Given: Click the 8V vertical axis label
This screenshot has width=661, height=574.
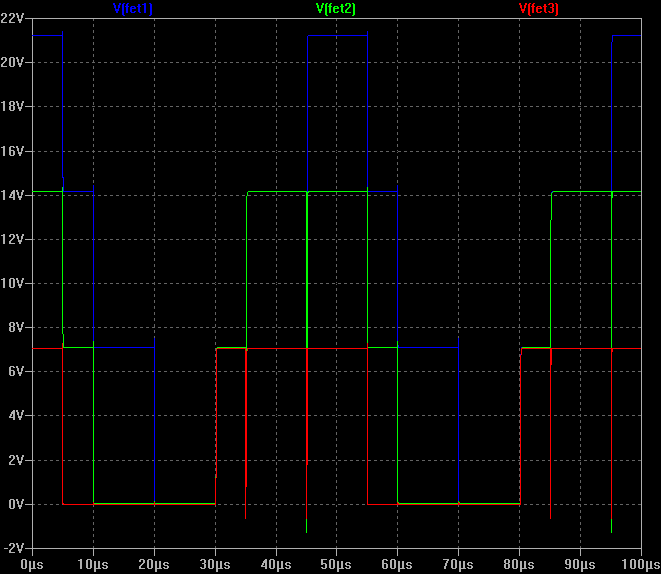Looking at the screenshot, I should (16, 327).
